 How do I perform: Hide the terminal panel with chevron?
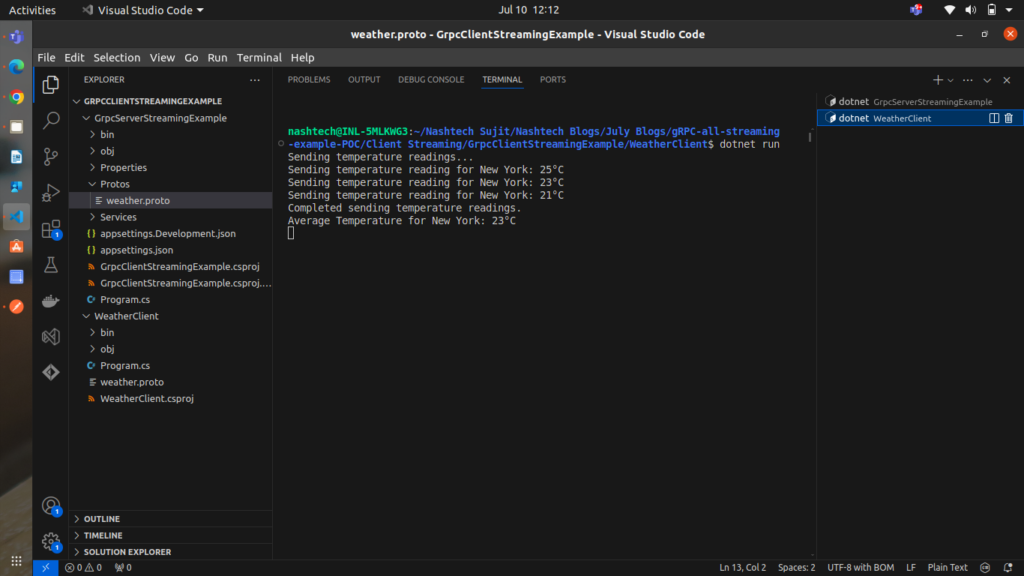pos(987,80)
